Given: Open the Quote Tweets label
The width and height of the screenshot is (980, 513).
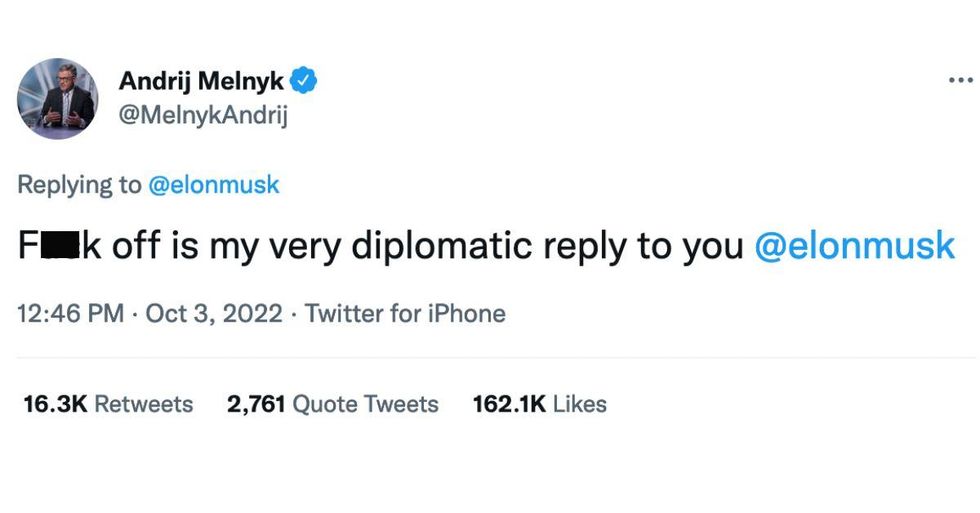Looking at the screenshot, I should (x=366, y=404).
